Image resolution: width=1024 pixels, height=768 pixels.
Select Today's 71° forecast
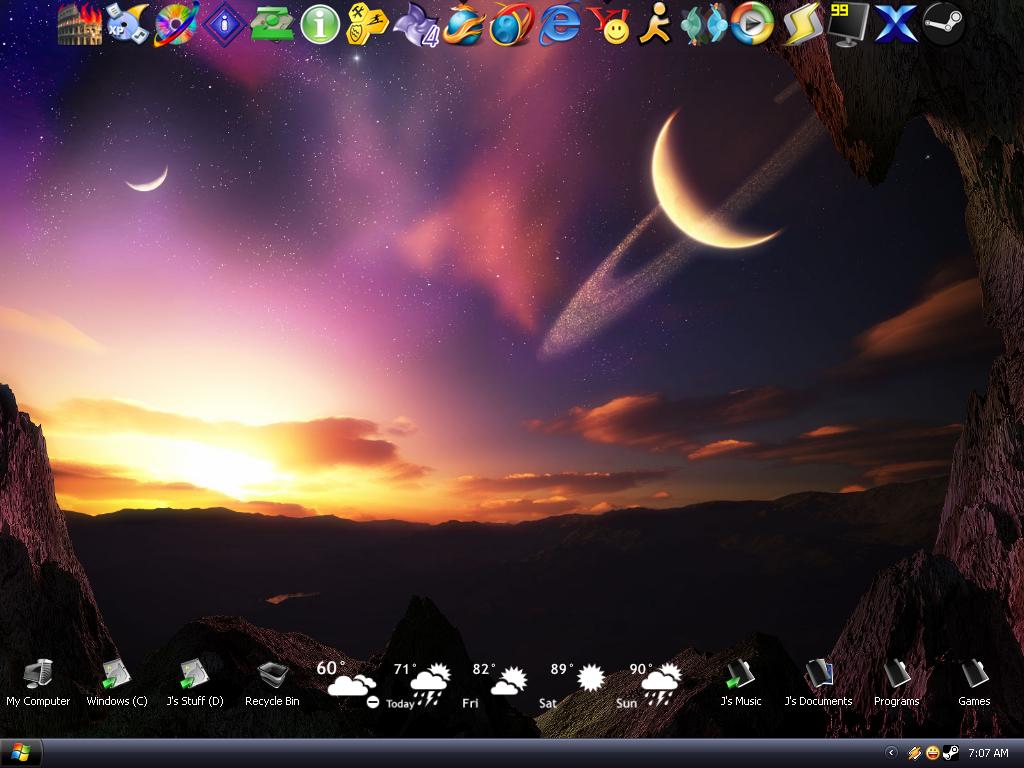click(x=421, y=685)
